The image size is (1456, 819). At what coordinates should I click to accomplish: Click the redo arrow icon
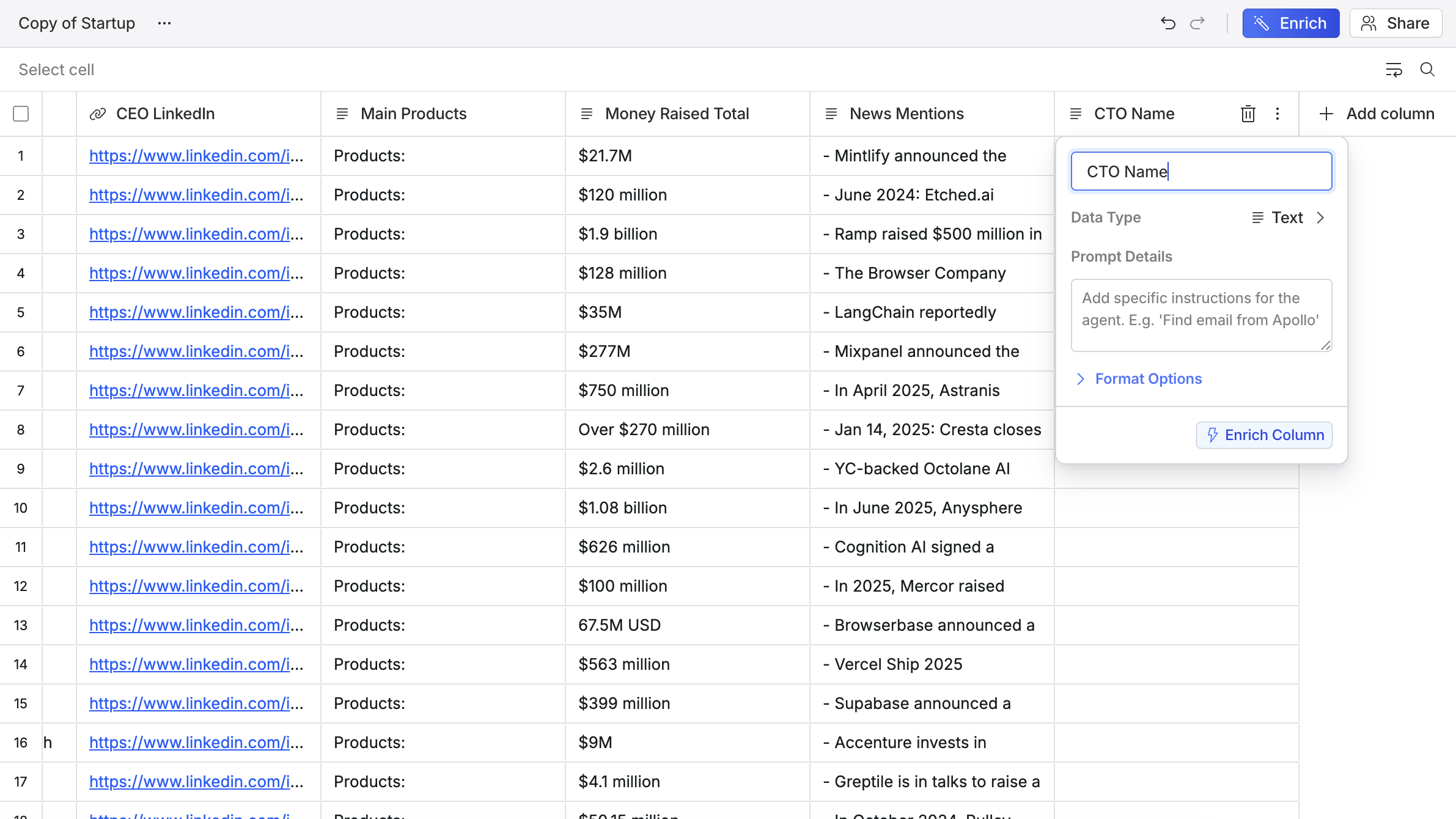point(1197,23)
